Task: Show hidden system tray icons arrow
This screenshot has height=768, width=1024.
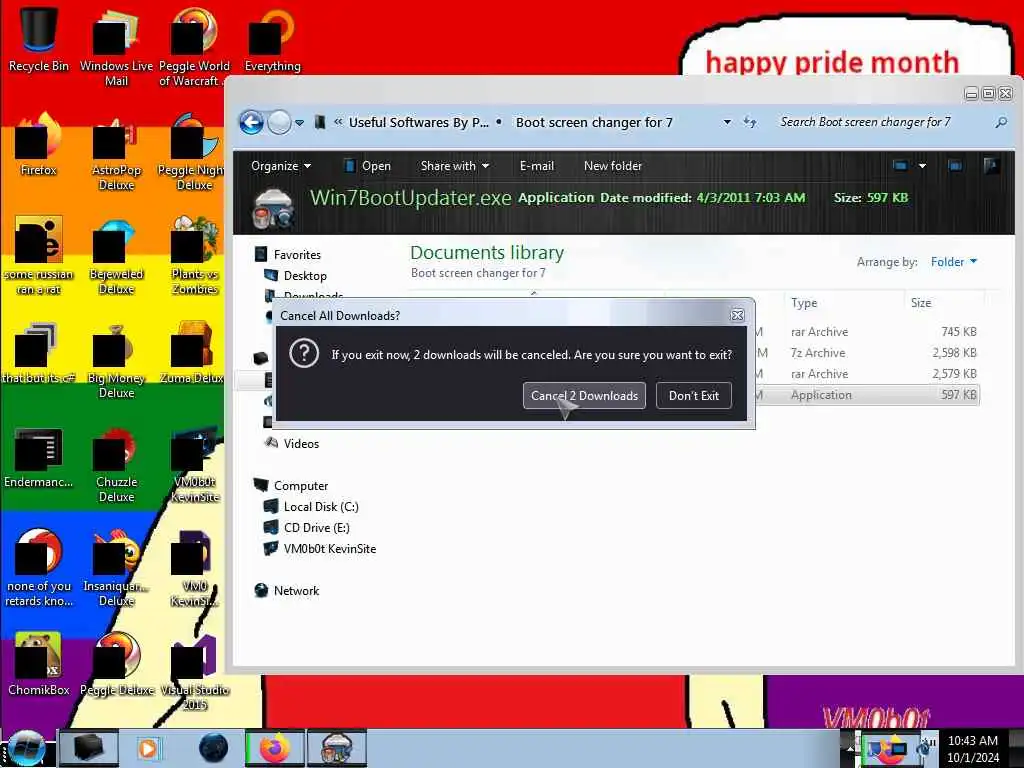Action: point(850,748)
